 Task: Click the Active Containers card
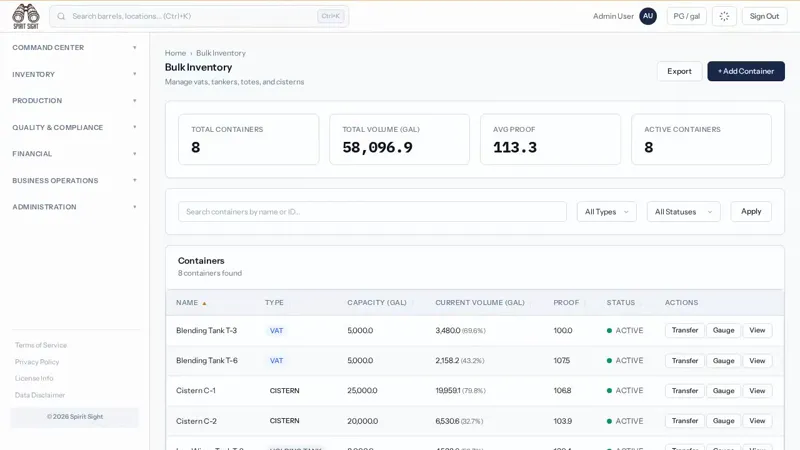(x=702, y=139)
